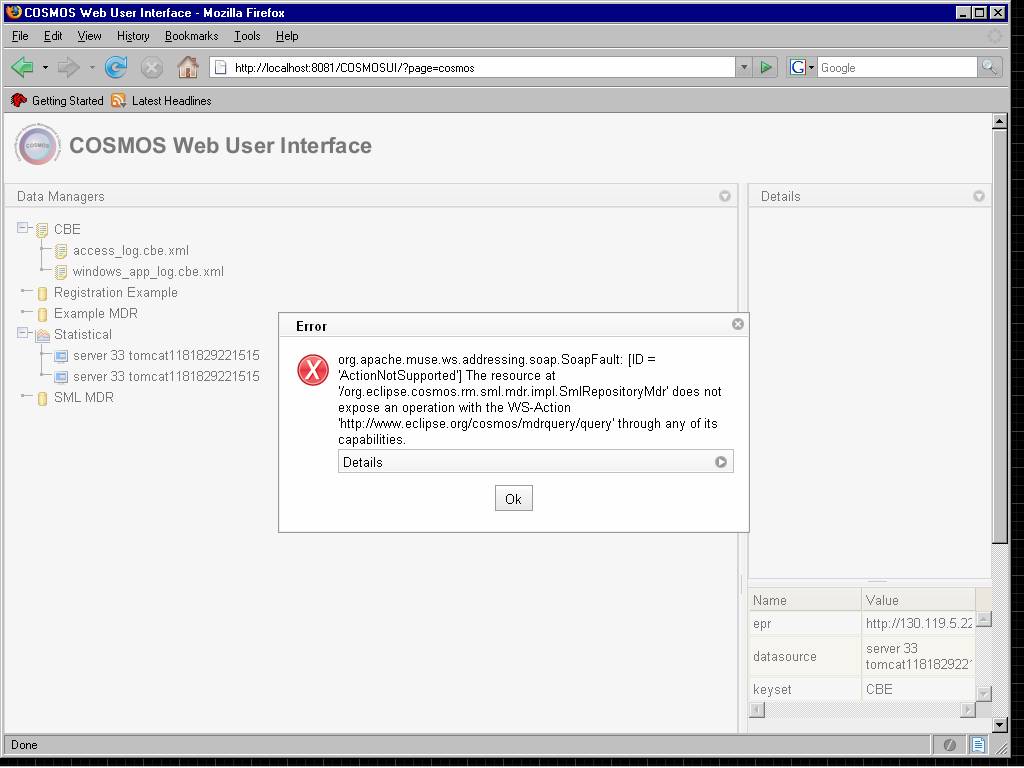
Task: Open the History menu
Action: point(133,36)
